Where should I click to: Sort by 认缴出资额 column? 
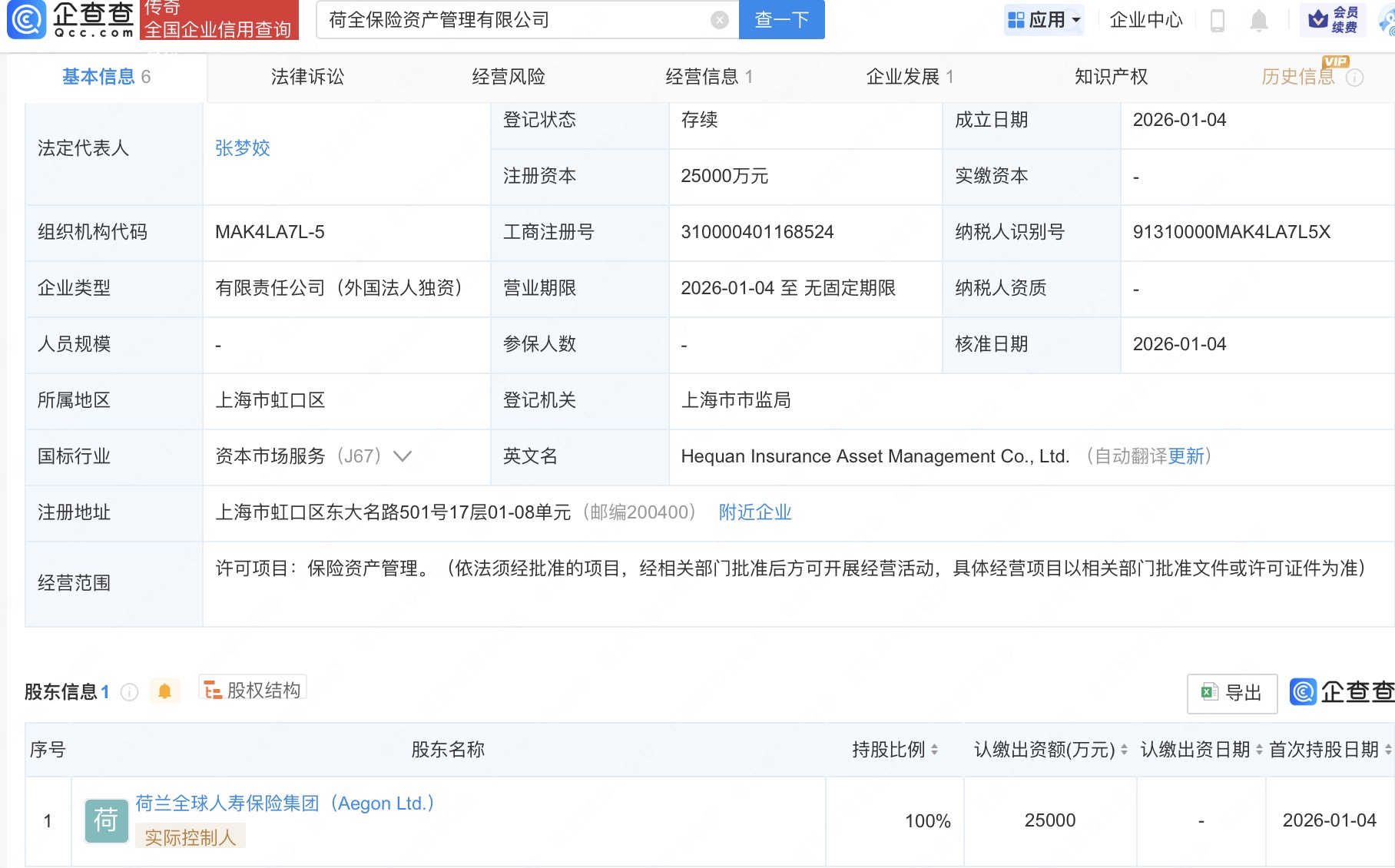click(x=1124, y=750)
